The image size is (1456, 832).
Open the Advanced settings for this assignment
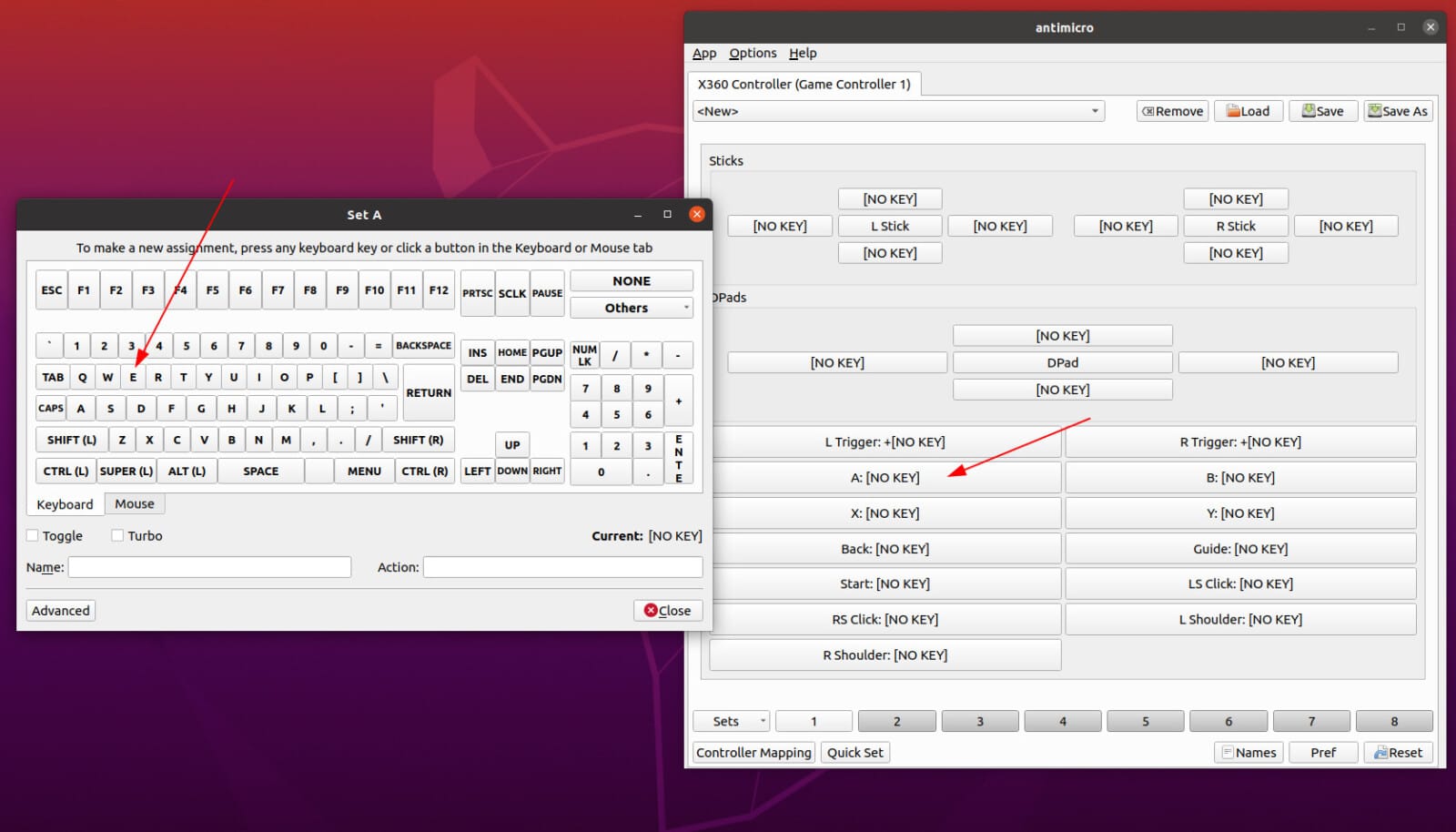click(60, 610)
